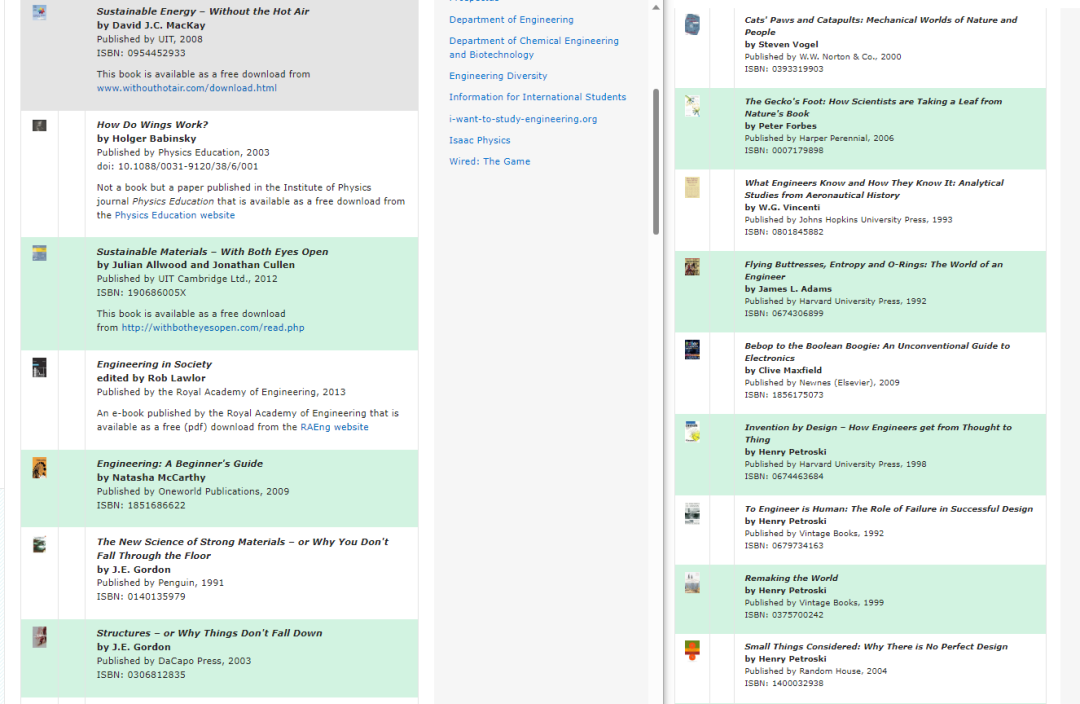Open the Isaac Physics link
Image resolution: width=1080 pixels, height=704 pixels.
pos(479,141)
